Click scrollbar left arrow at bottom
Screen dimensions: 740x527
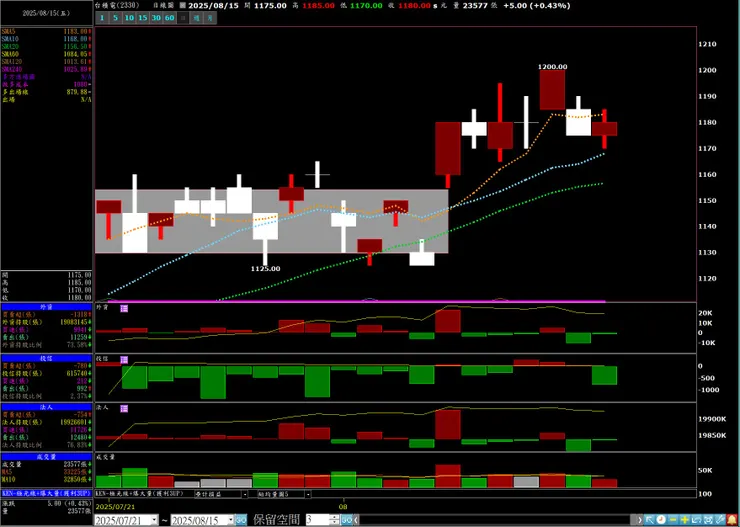[x=356, y=520]
